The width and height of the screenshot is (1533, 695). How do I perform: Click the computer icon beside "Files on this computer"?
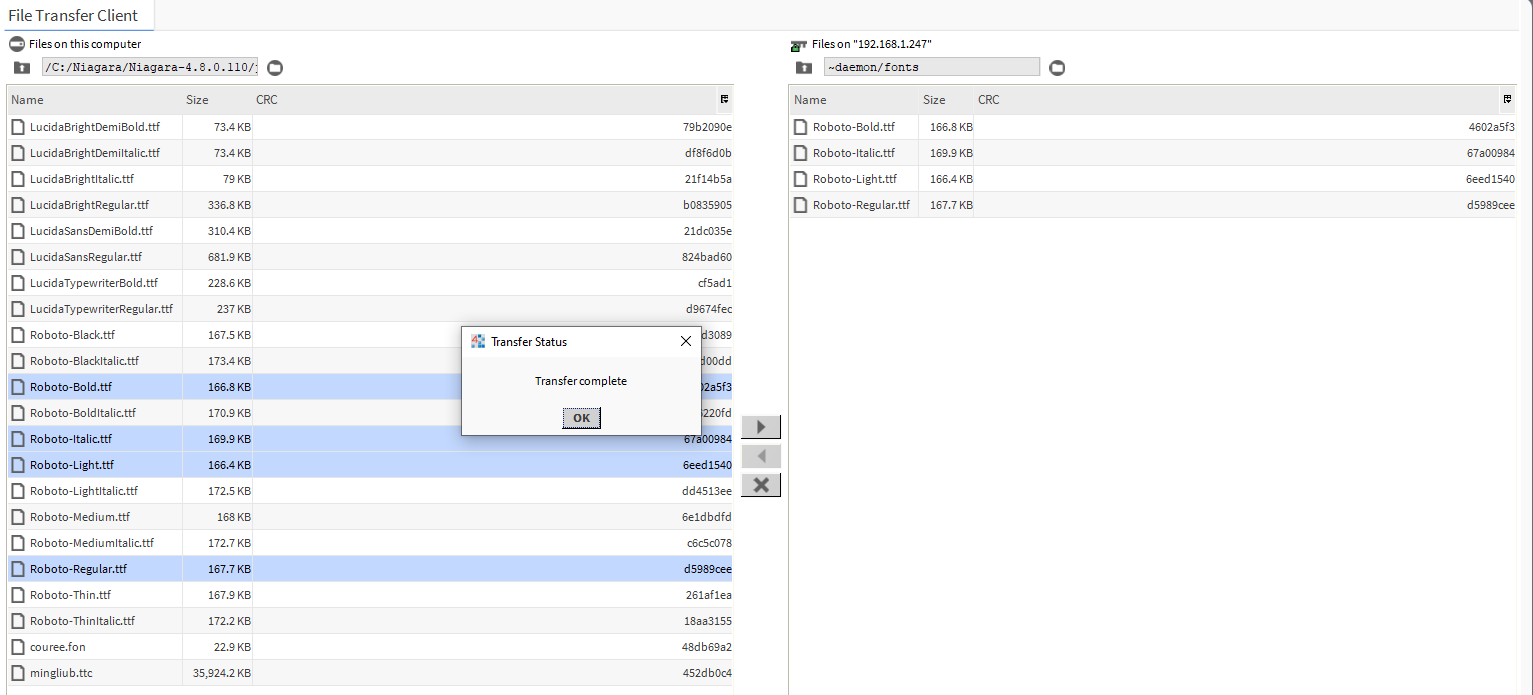pos(15,44)
